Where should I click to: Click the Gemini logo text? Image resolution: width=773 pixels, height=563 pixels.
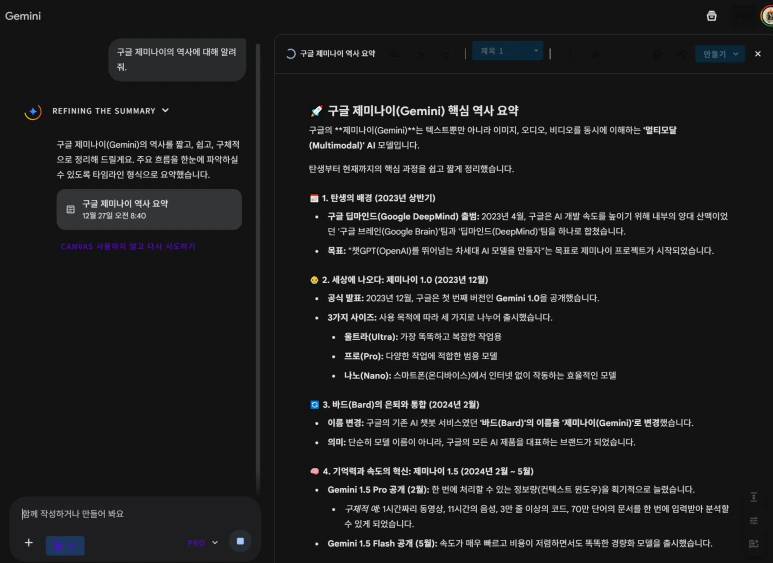tap(23, 16)
